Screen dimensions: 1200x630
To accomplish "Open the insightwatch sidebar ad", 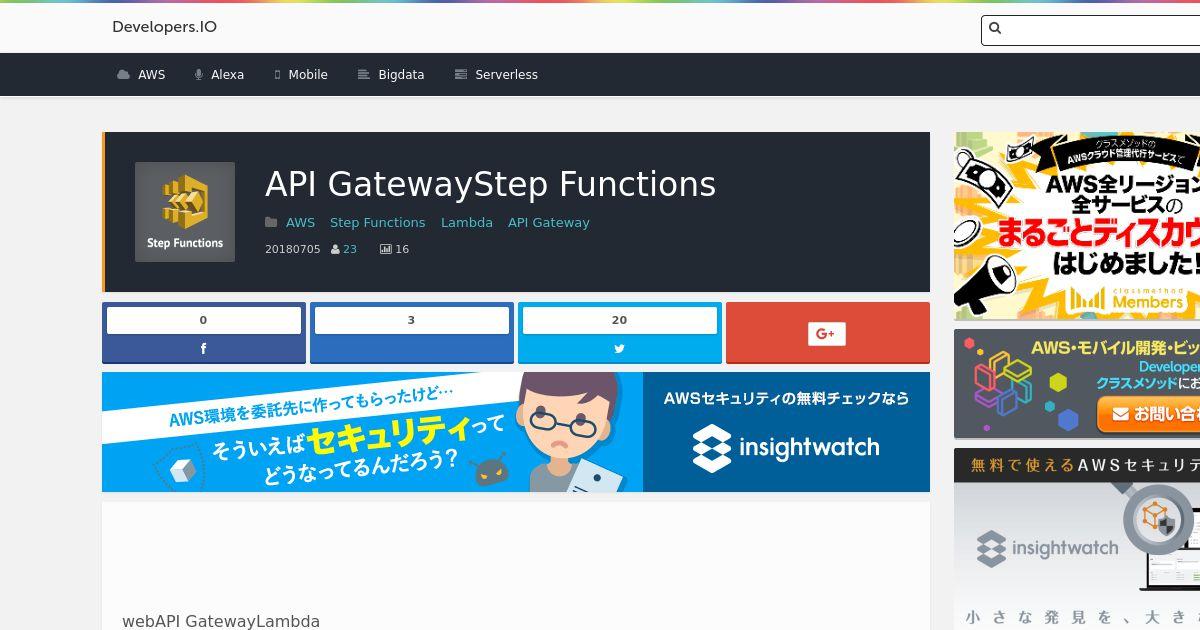I will [x=1077, y=539].
